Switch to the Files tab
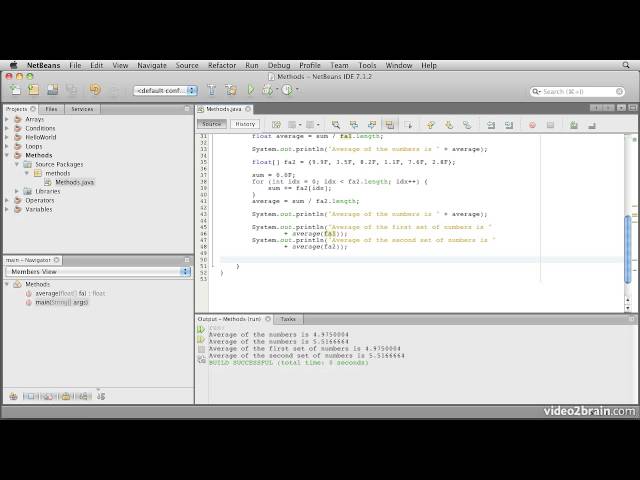This screenshot has height=480, width=640. tap(51, 109)
